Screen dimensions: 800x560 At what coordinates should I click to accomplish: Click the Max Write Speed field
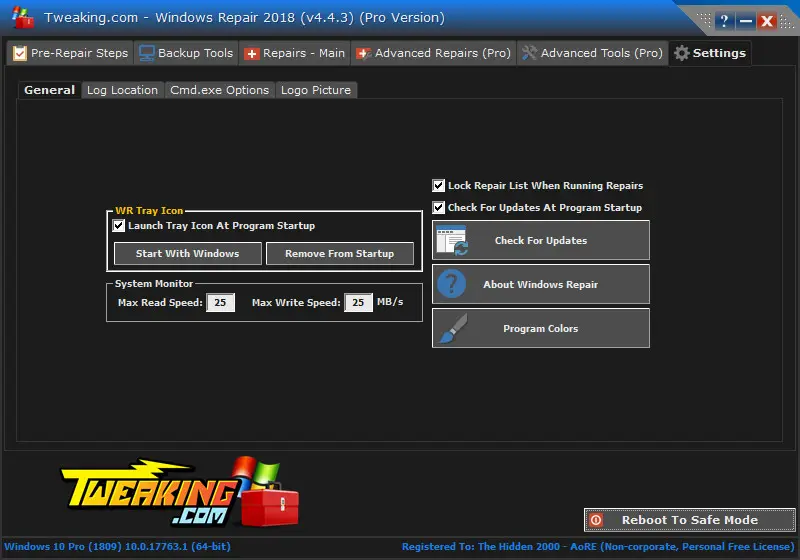coord(358,302)
